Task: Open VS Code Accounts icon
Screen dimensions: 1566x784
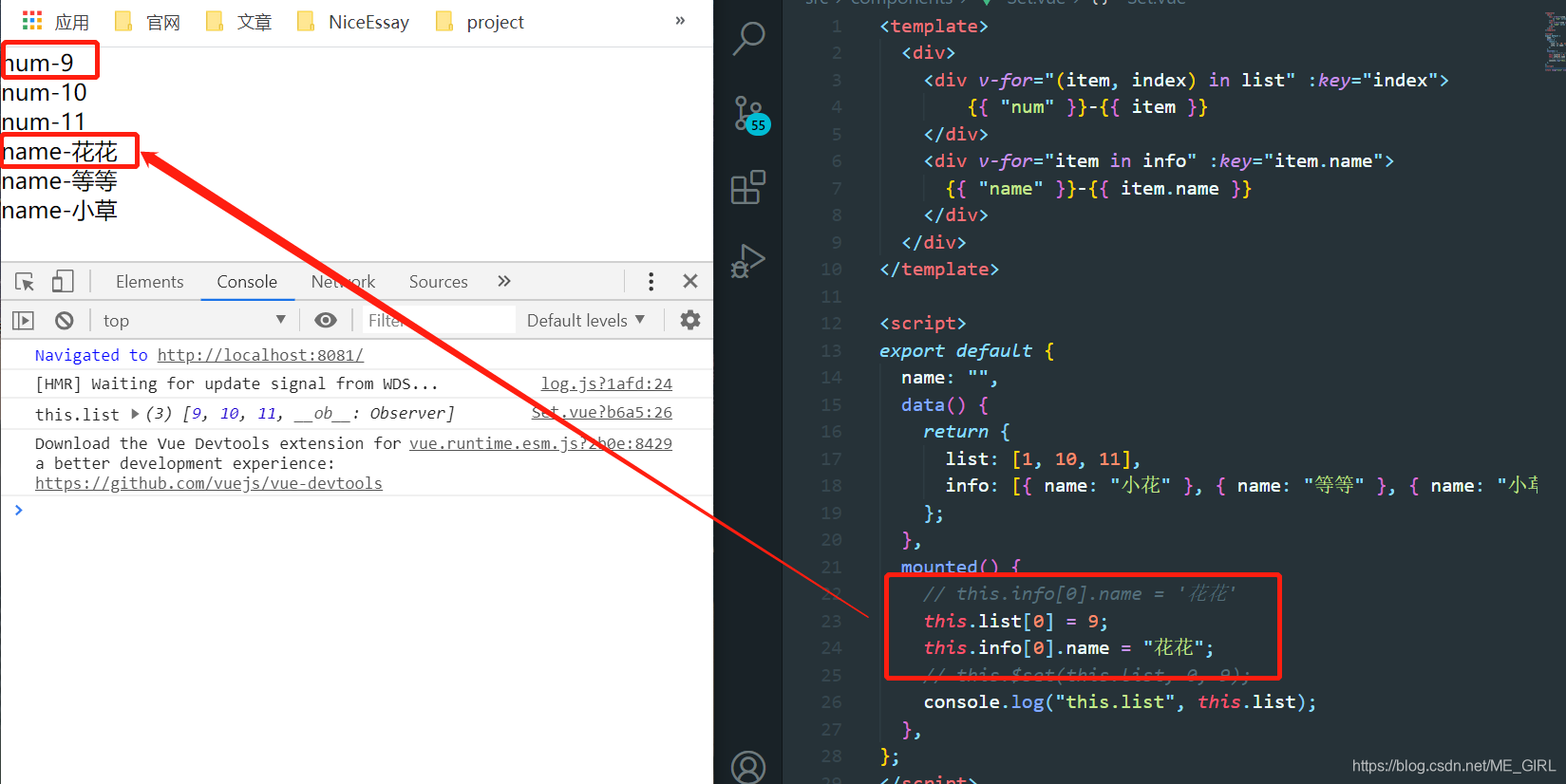Action: tap(748, 767)
